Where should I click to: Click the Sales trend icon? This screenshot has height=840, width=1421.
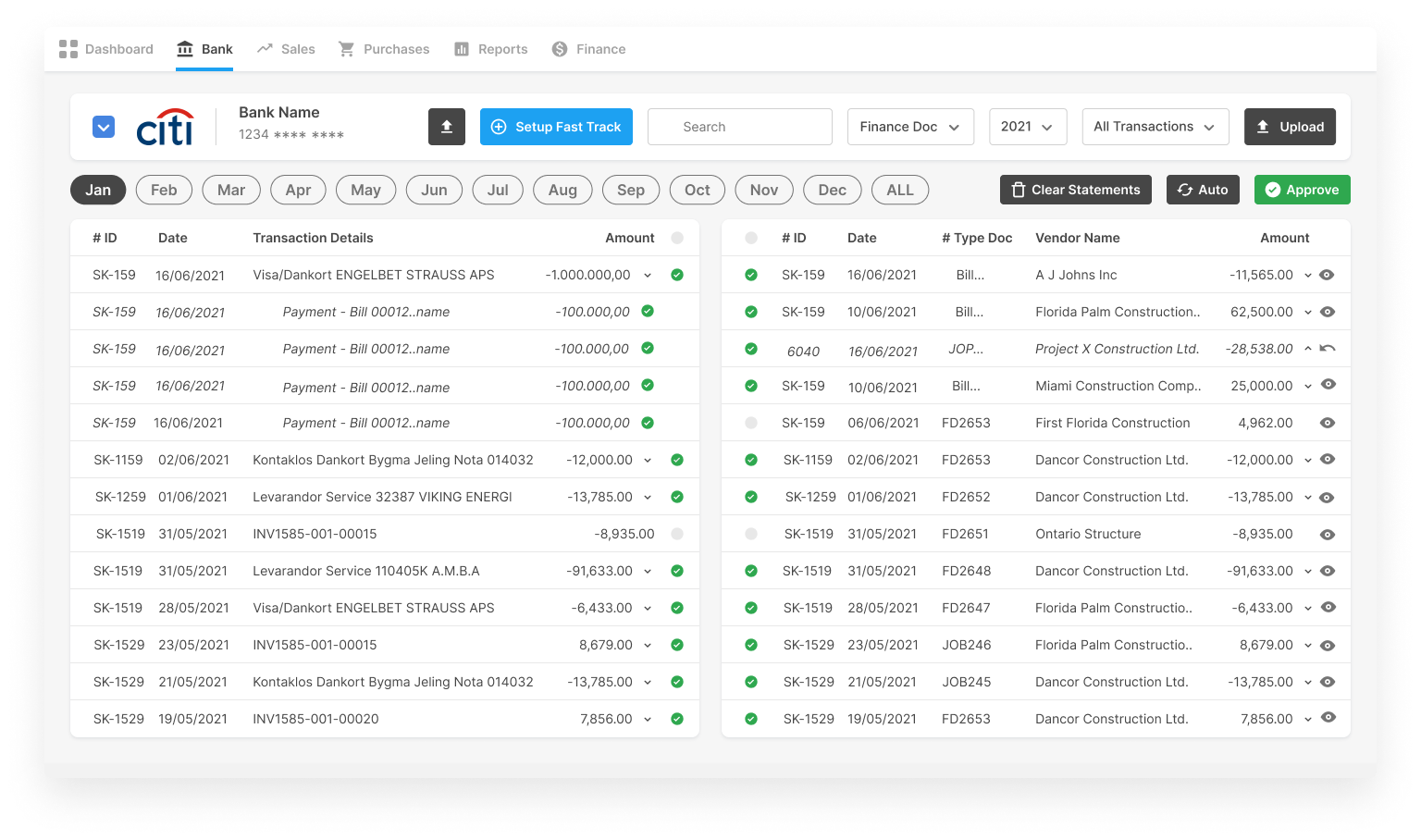265,49
